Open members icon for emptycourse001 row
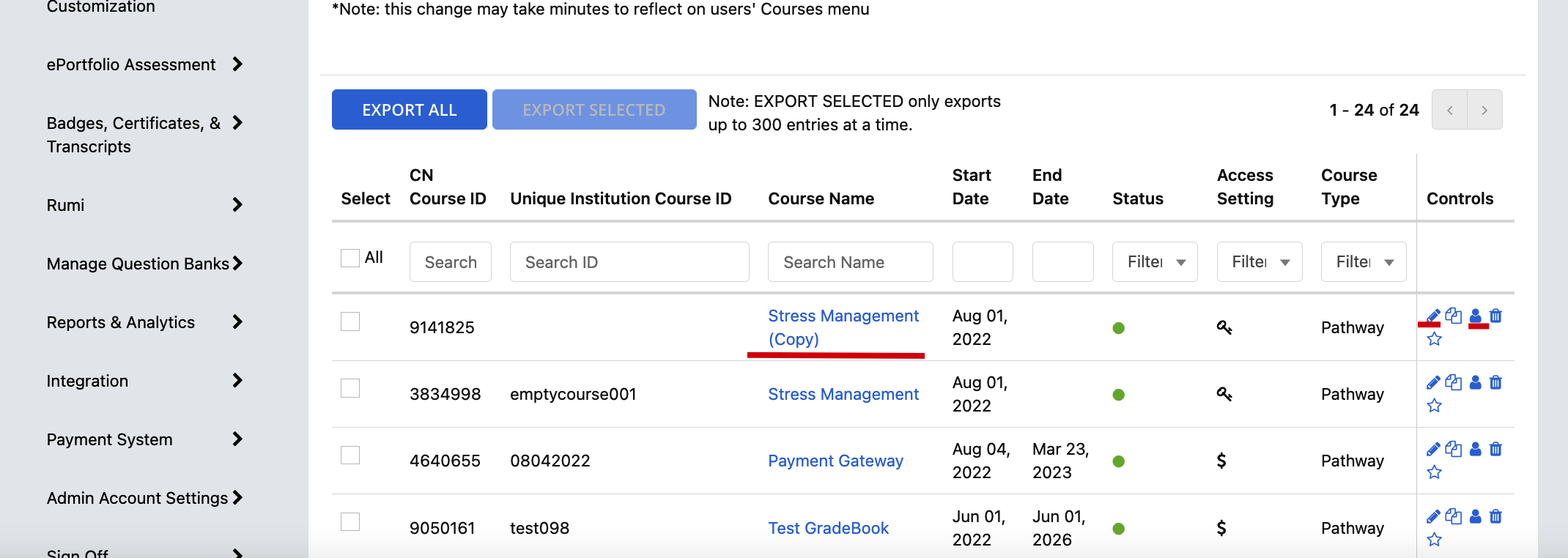This screenshot has height=558, width=1568. click(x=1476, y=383)
